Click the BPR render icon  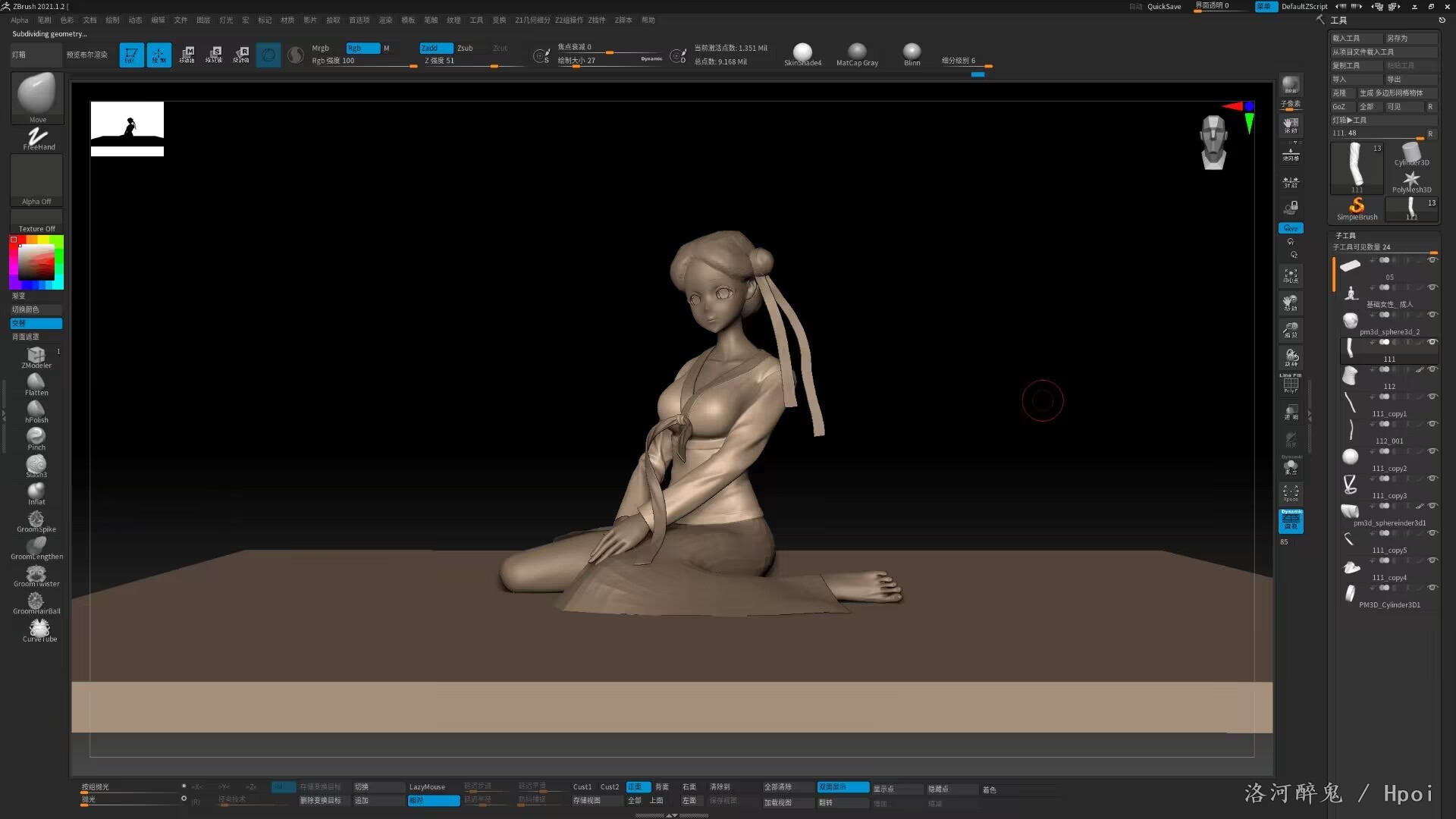point(1290,85)
